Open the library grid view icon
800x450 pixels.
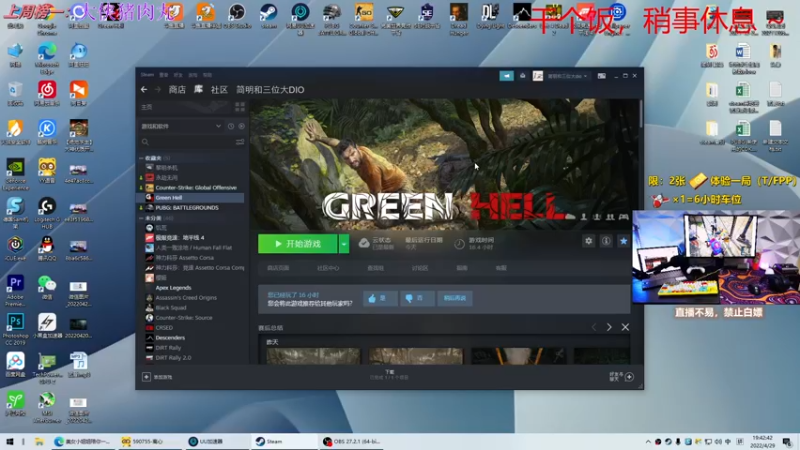[239, 107]
